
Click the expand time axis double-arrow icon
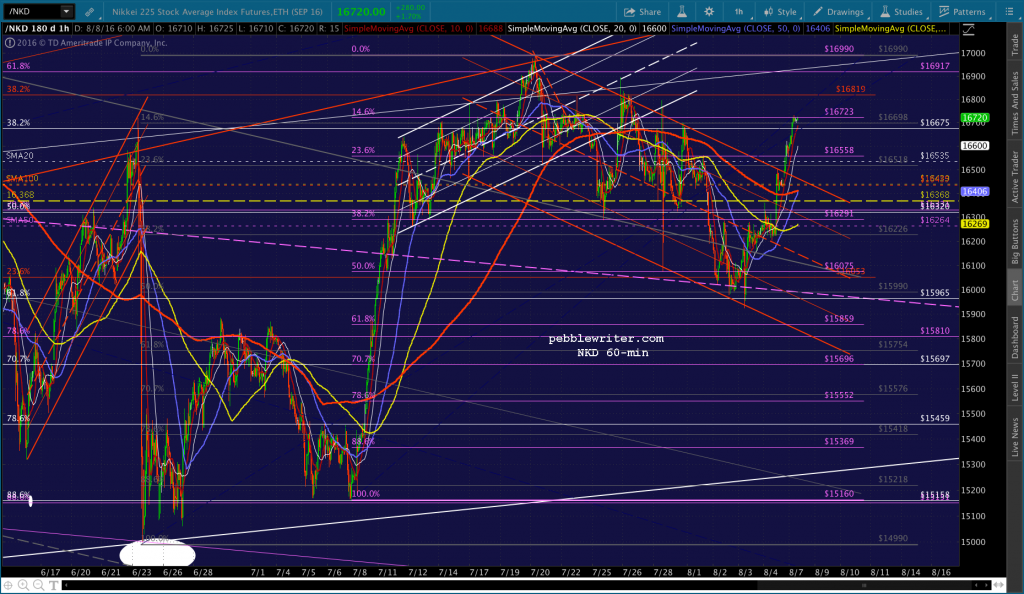click(997, 586)
